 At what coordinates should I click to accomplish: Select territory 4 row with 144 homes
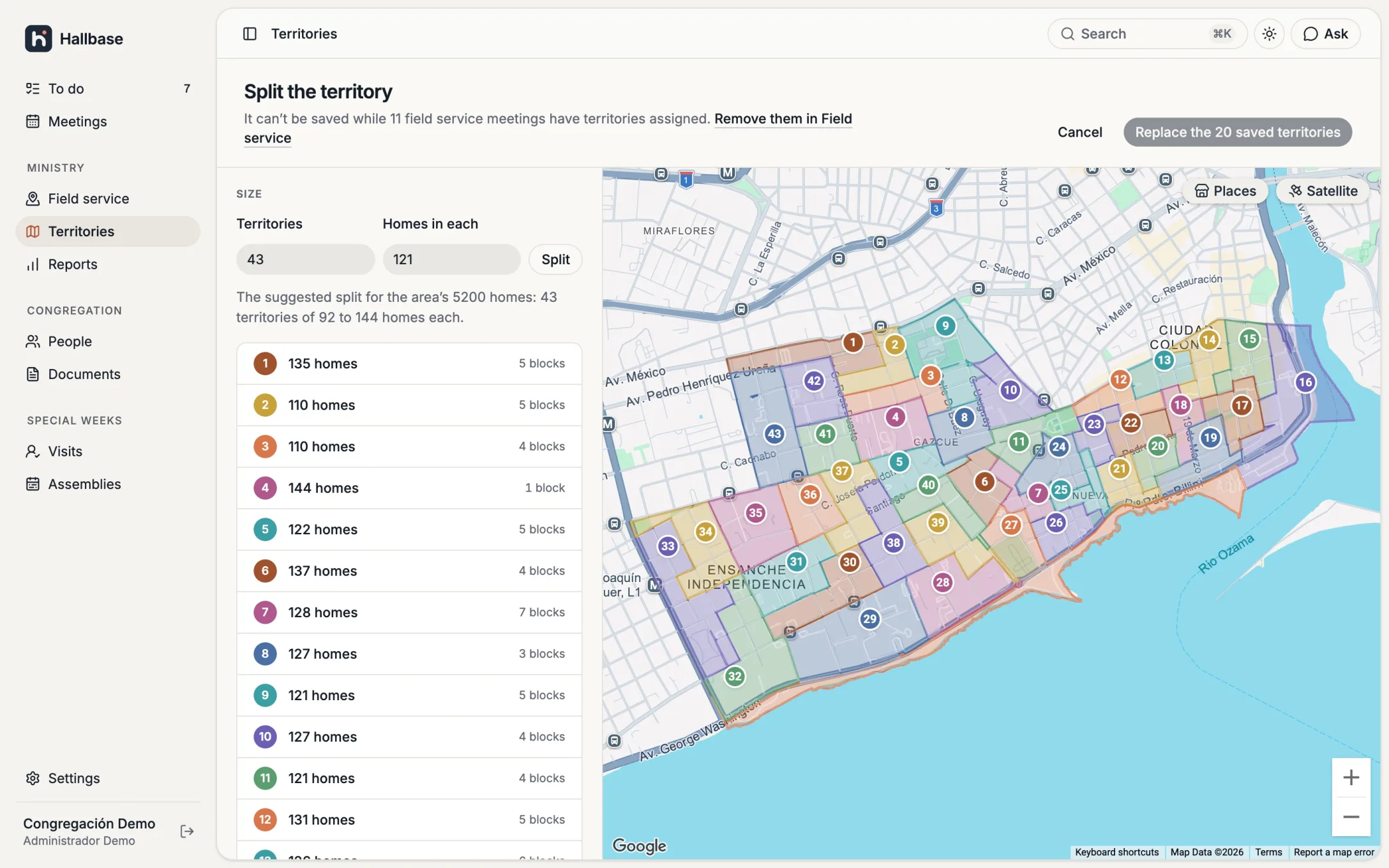click(409, 488)
